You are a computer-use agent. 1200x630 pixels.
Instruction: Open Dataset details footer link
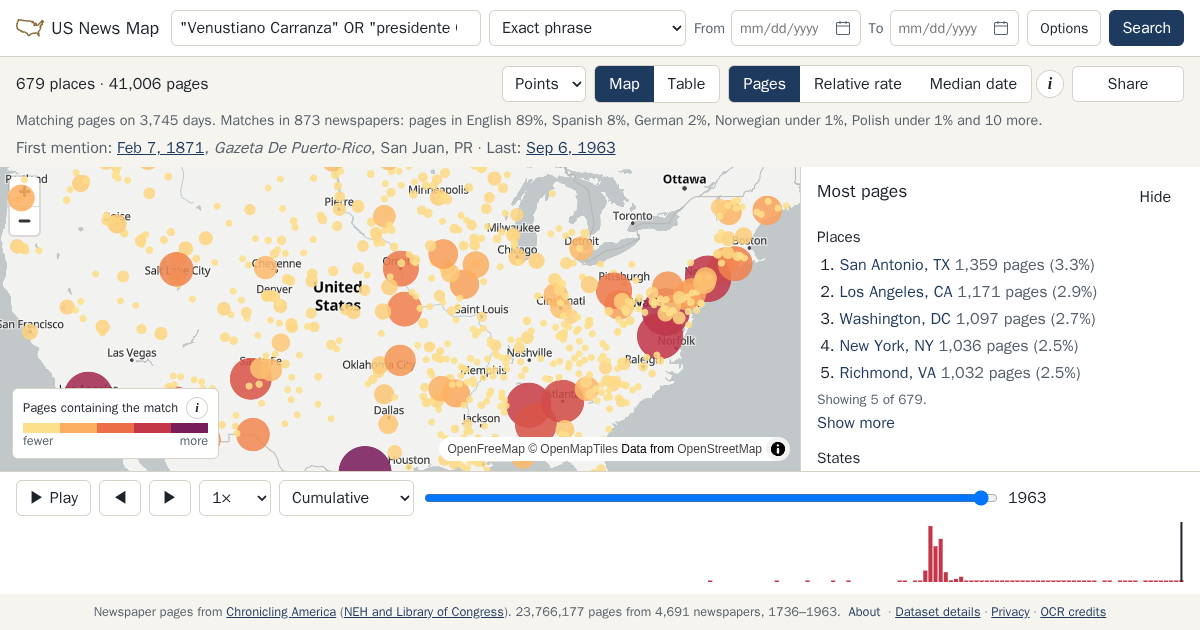[x=937, y=612]
